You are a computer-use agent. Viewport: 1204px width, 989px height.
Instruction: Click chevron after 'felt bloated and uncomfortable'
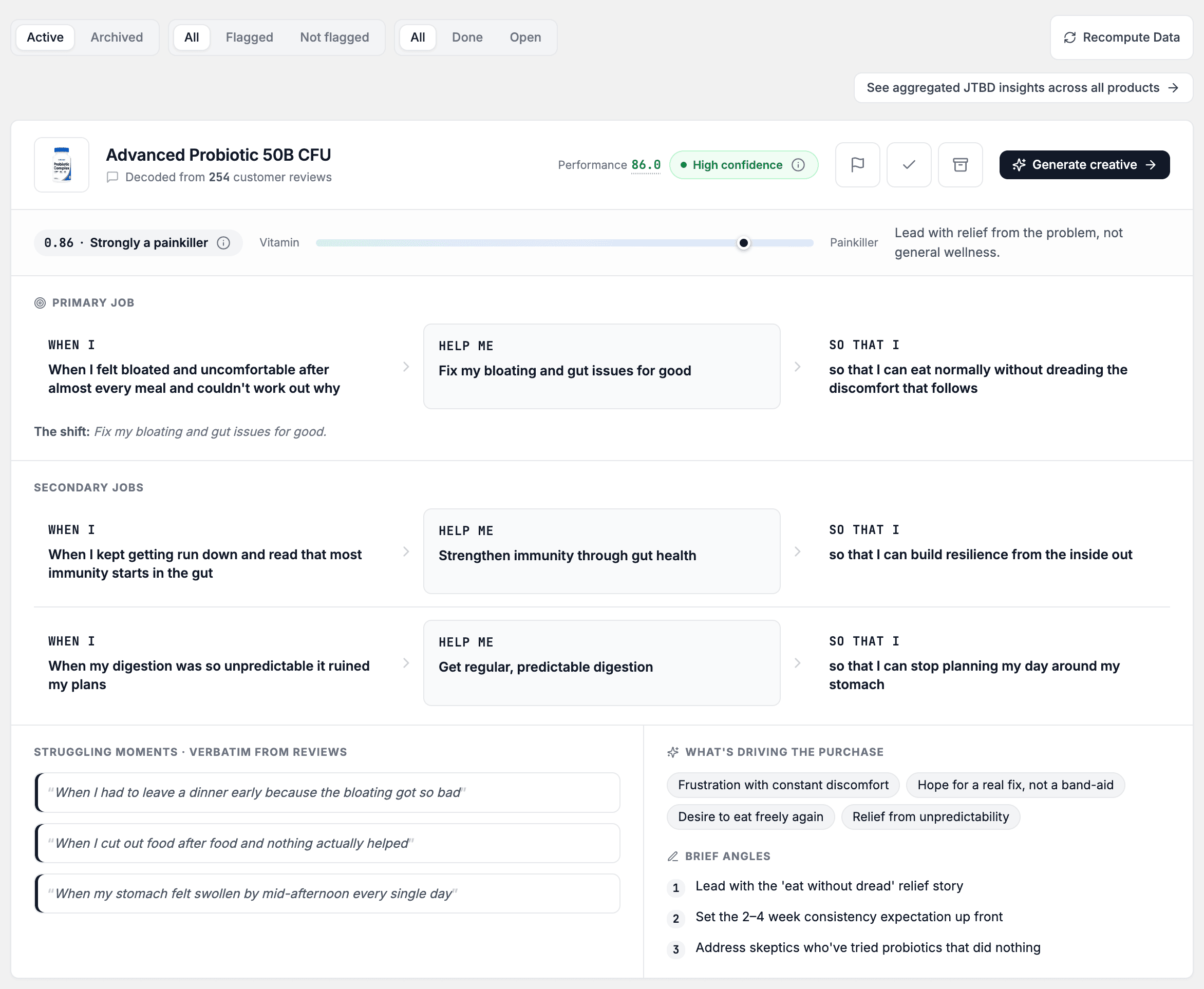[x=406, y=366]
